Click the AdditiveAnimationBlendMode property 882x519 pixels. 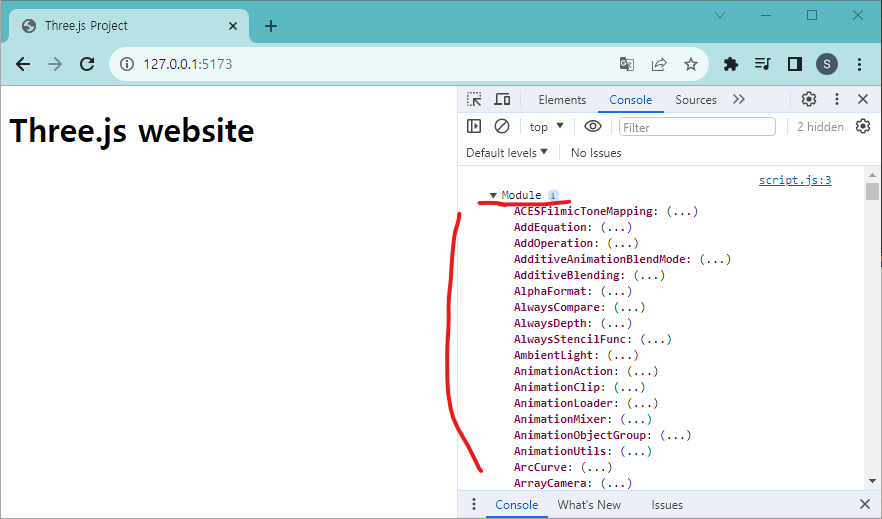coord(602,259)
